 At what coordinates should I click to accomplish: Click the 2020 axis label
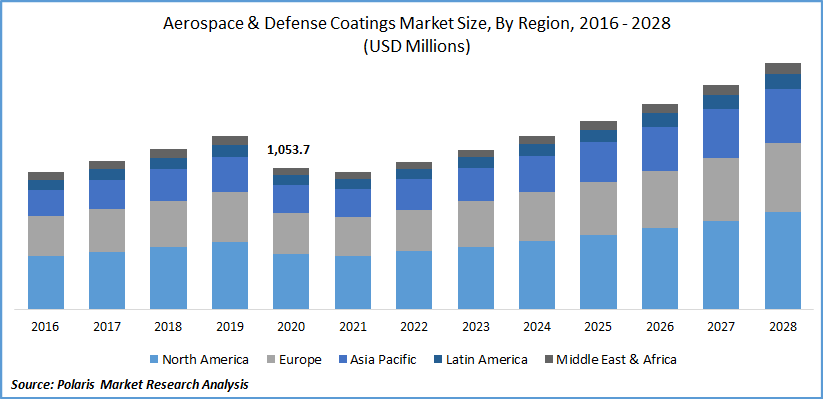(291, 327)
